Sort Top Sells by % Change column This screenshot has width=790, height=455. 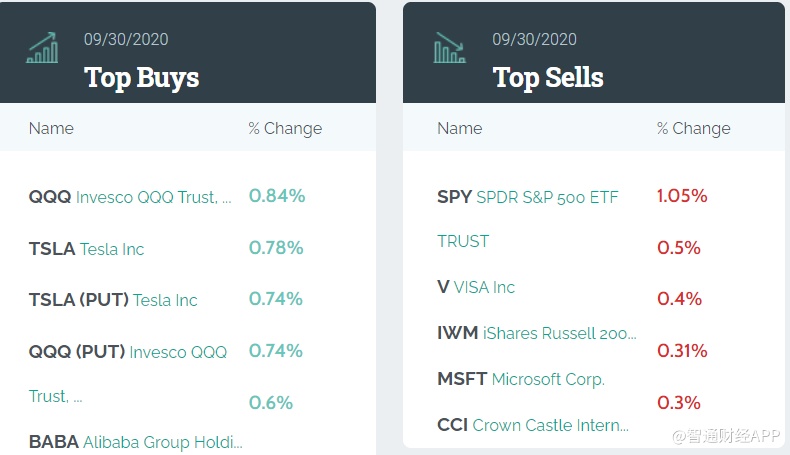(693, 128)
